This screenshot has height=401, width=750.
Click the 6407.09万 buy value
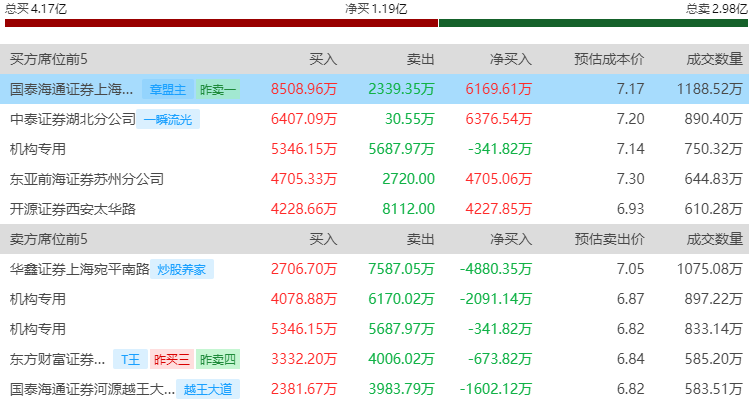pyautogui.click(x=304, y=119)
